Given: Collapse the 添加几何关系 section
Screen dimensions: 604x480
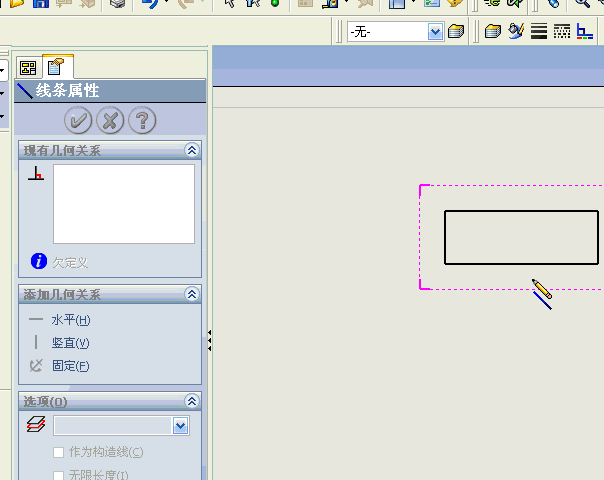Looking at the screenshot, I should (192, 294).
